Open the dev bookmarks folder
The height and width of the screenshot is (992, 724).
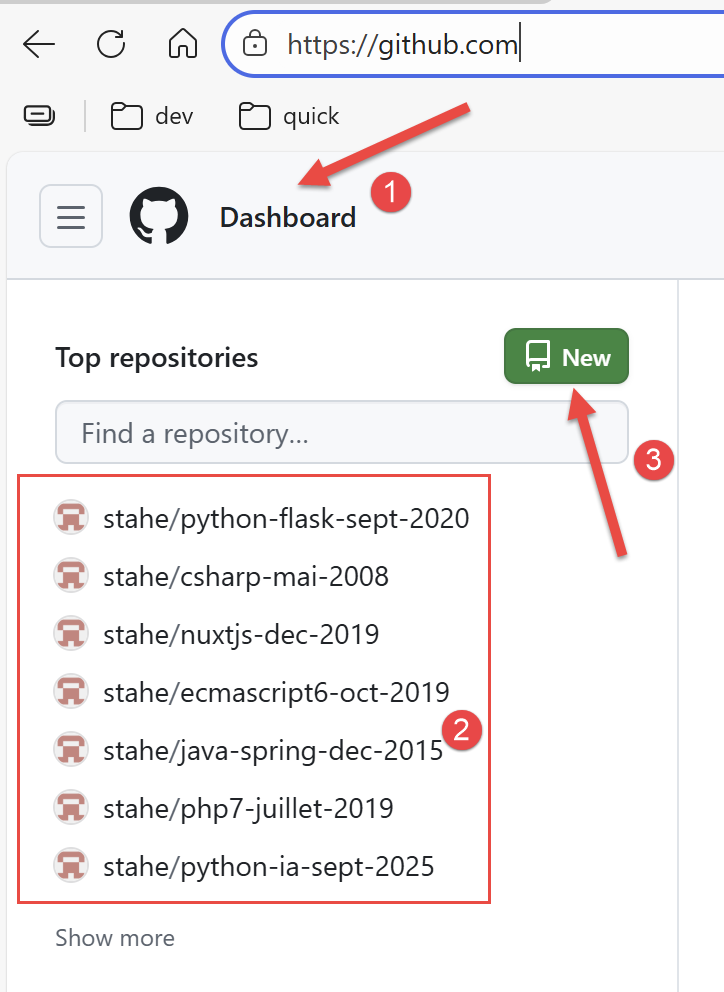tap(152, 116)
